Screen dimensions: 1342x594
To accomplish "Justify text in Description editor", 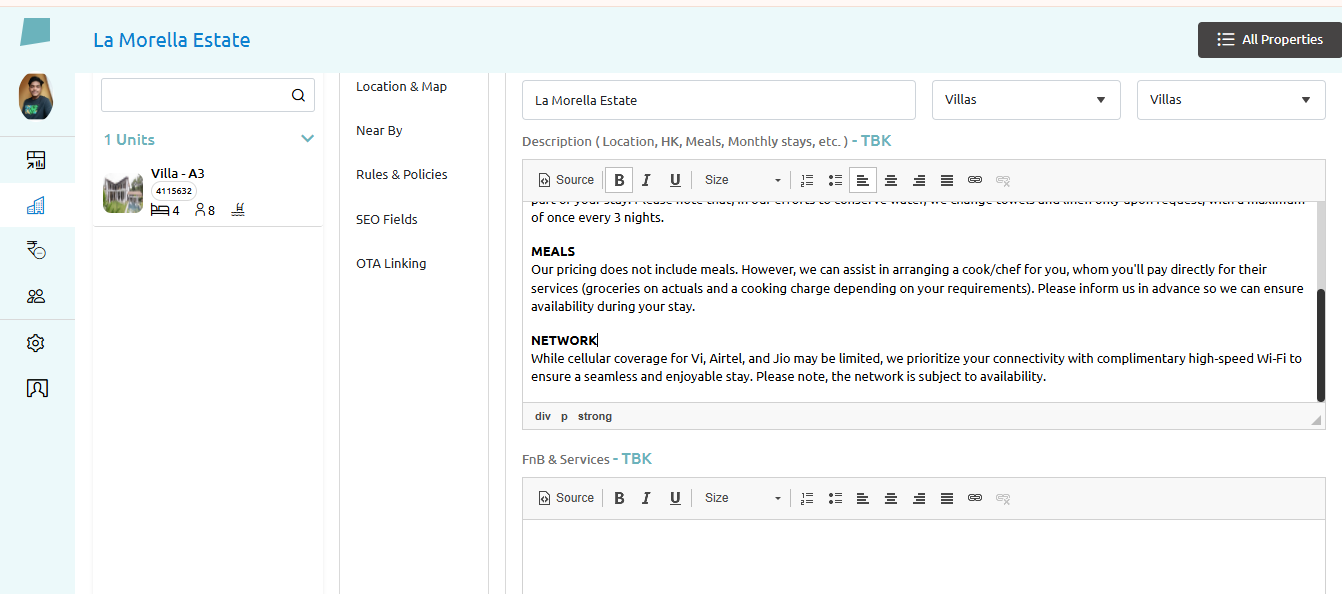I will 946,180.
